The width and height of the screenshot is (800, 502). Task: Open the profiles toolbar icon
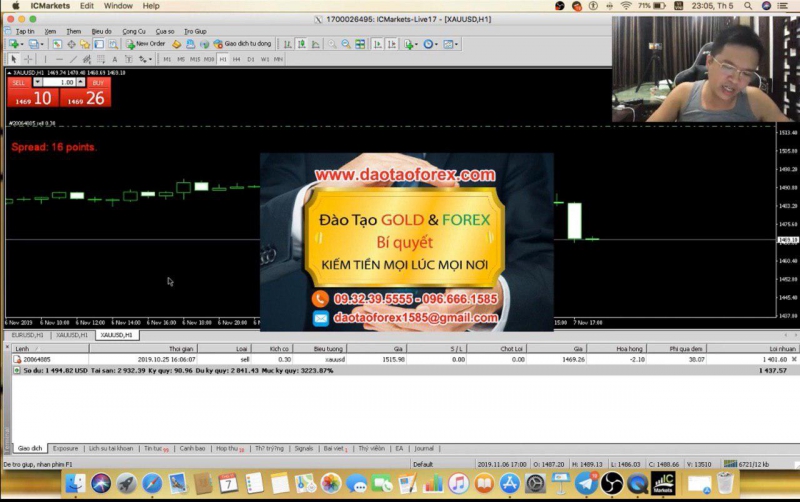pos(34,44)
